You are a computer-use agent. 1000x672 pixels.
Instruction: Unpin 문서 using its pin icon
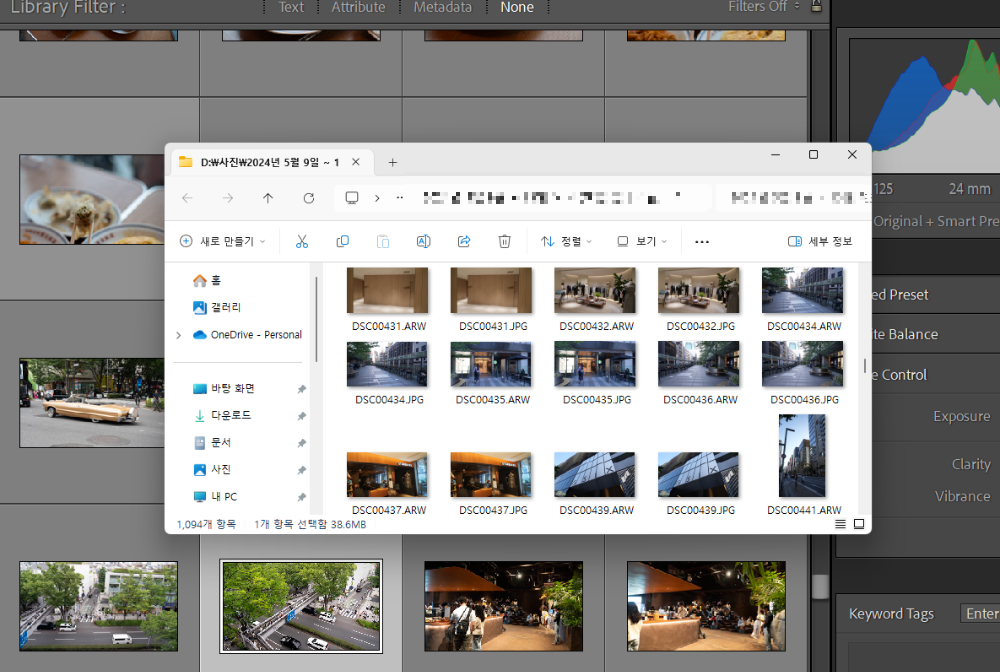302,443
